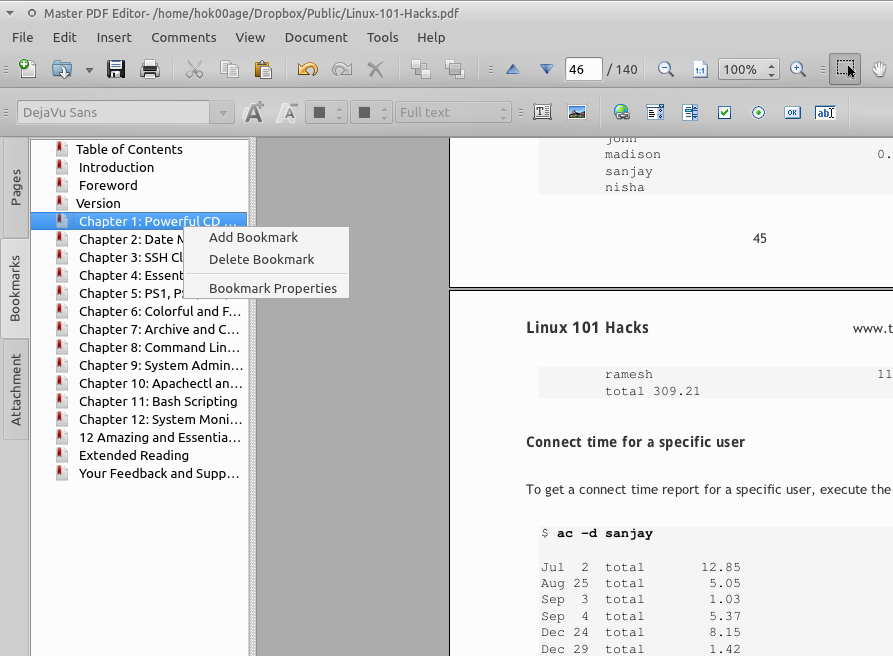The height and width of the screenshot is (656, 893).
Task: Insert a Radio Button form field
Action: click(x=758, y=112)
